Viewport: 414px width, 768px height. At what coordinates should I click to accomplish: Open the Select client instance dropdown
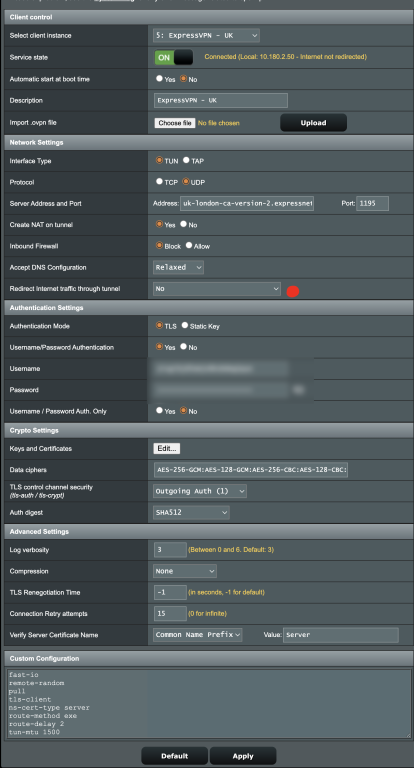[206, 35]
